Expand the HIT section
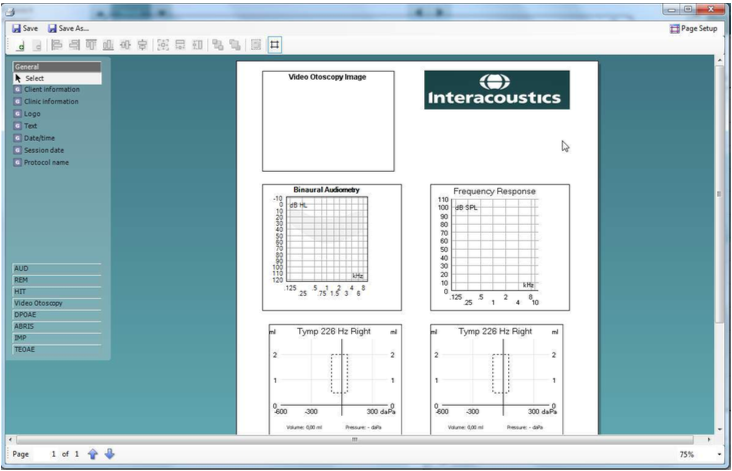 (x=56, y=292)
